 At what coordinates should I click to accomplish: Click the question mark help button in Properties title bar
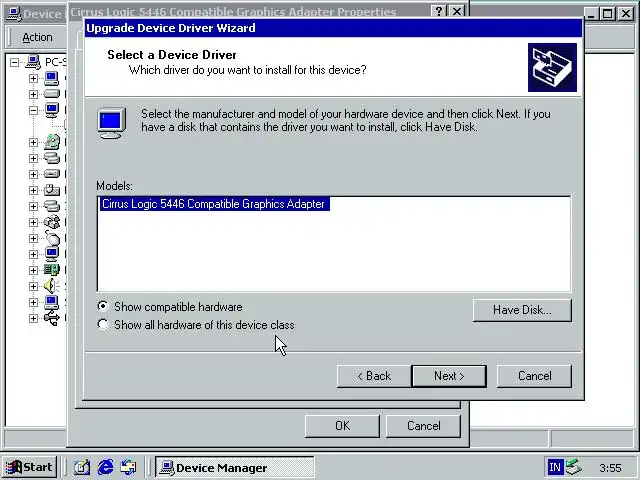(439, 11)
